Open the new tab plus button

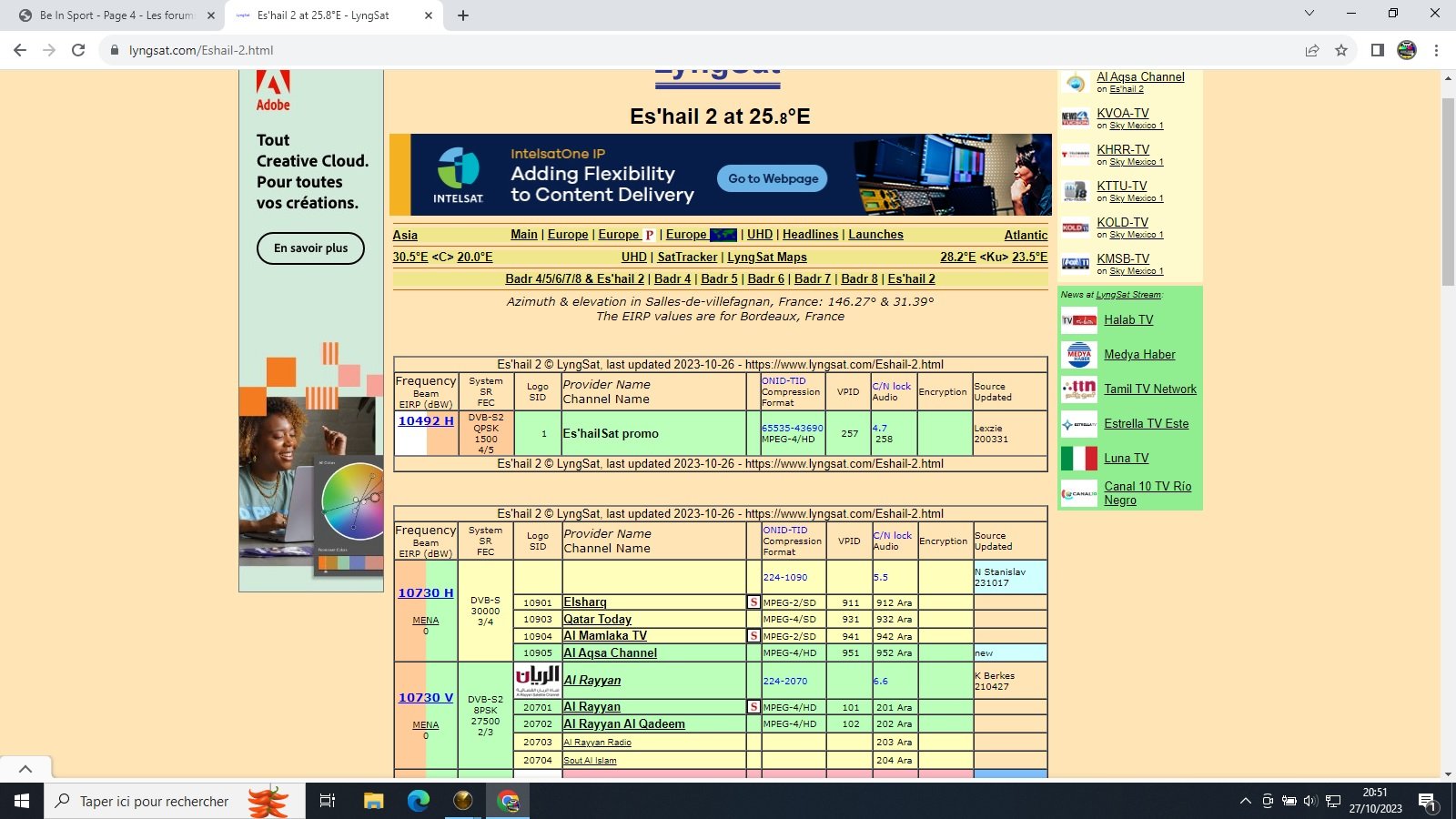pos(462,15)
